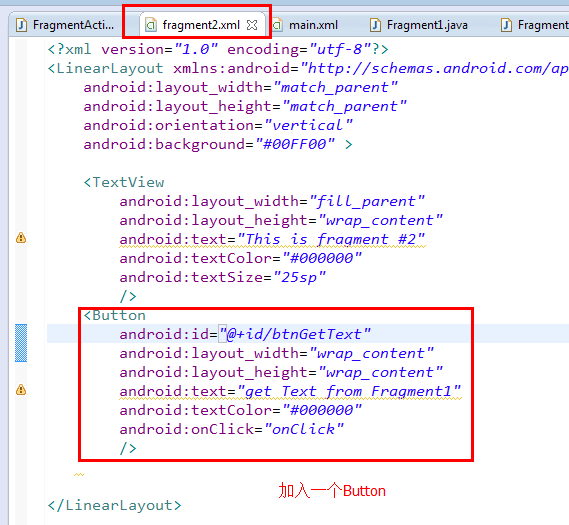The height and width of the screenshot is (525, 569).
Task: Click the closing LinearLayout tag
Action: (x=115, y=505)
